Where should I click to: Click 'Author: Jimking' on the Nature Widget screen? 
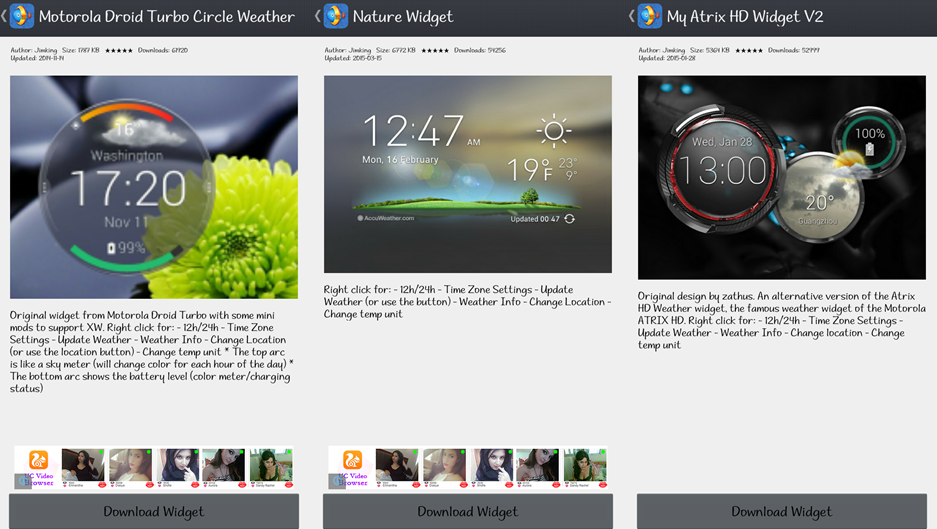click(x=348, y=50)
